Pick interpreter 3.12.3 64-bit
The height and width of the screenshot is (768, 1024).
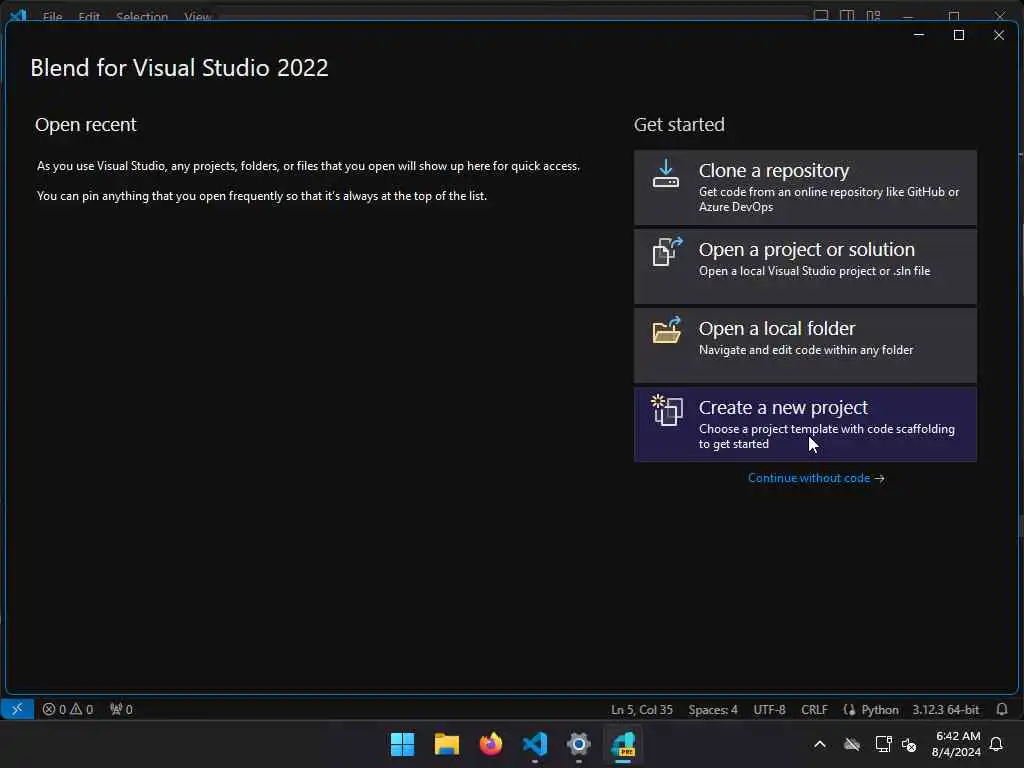click(x=946, y=710)
